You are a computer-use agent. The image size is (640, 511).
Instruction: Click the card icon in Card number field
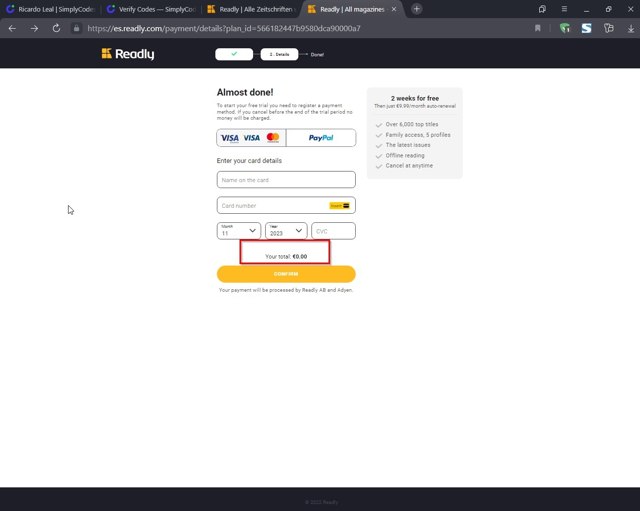[x=340, y=206]
